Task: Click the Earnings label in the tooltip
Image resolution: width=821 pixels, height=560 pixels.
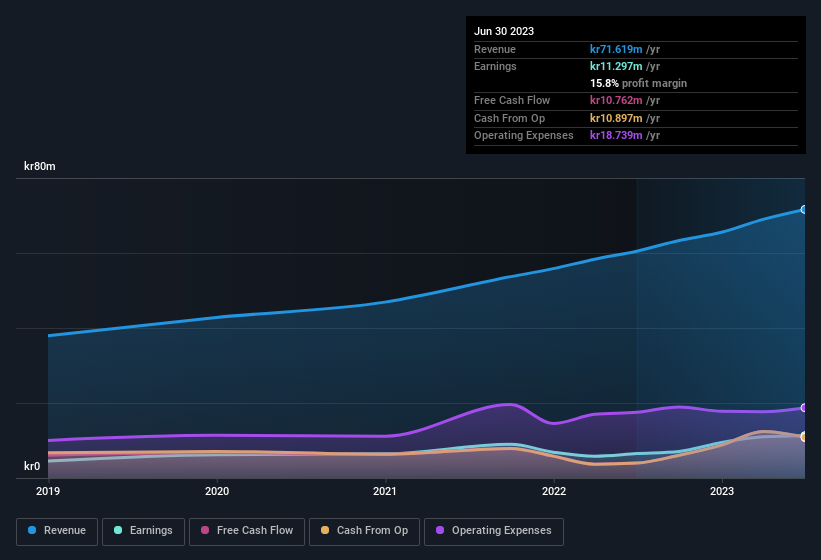Action: click(495, 66)
